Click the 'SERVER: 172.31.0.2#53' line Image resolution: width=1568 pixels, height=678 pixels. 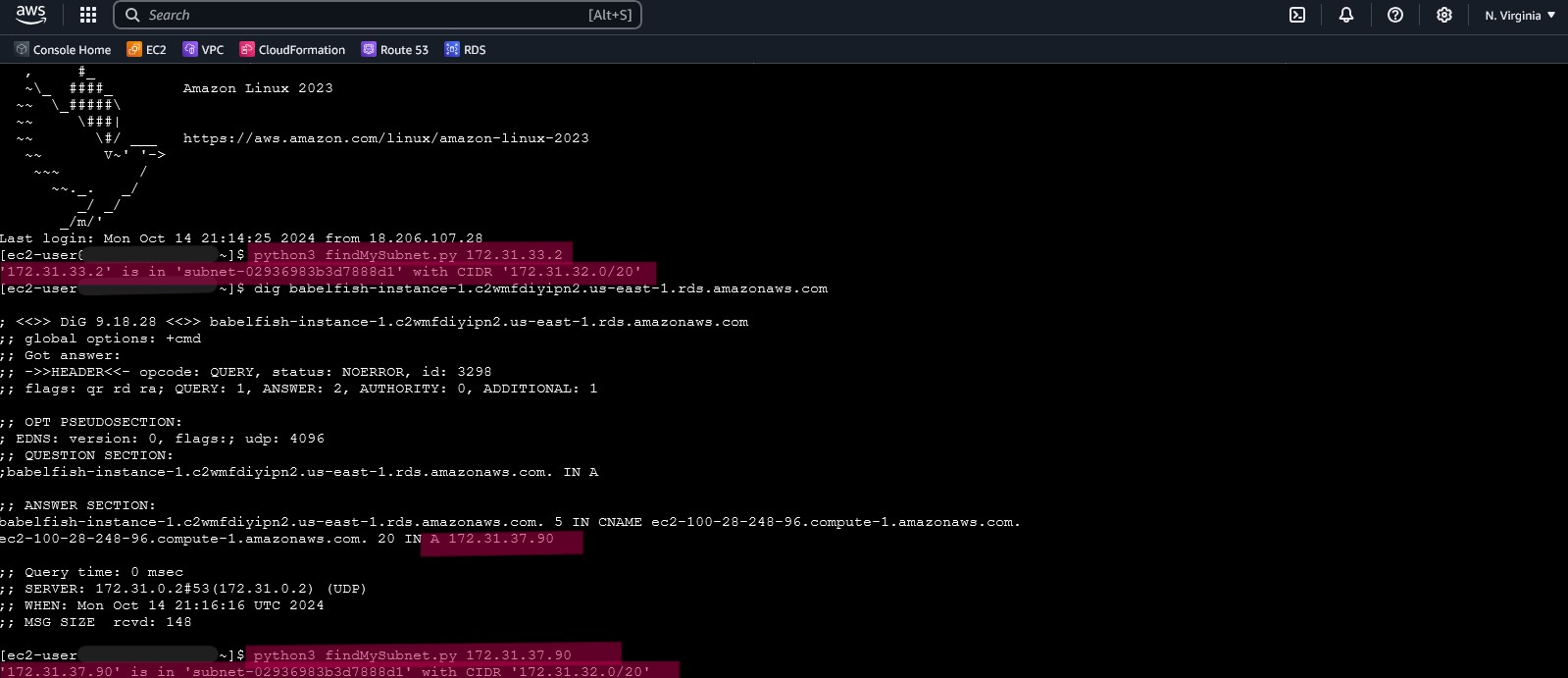pyautogui.click(x=183, y=589)
